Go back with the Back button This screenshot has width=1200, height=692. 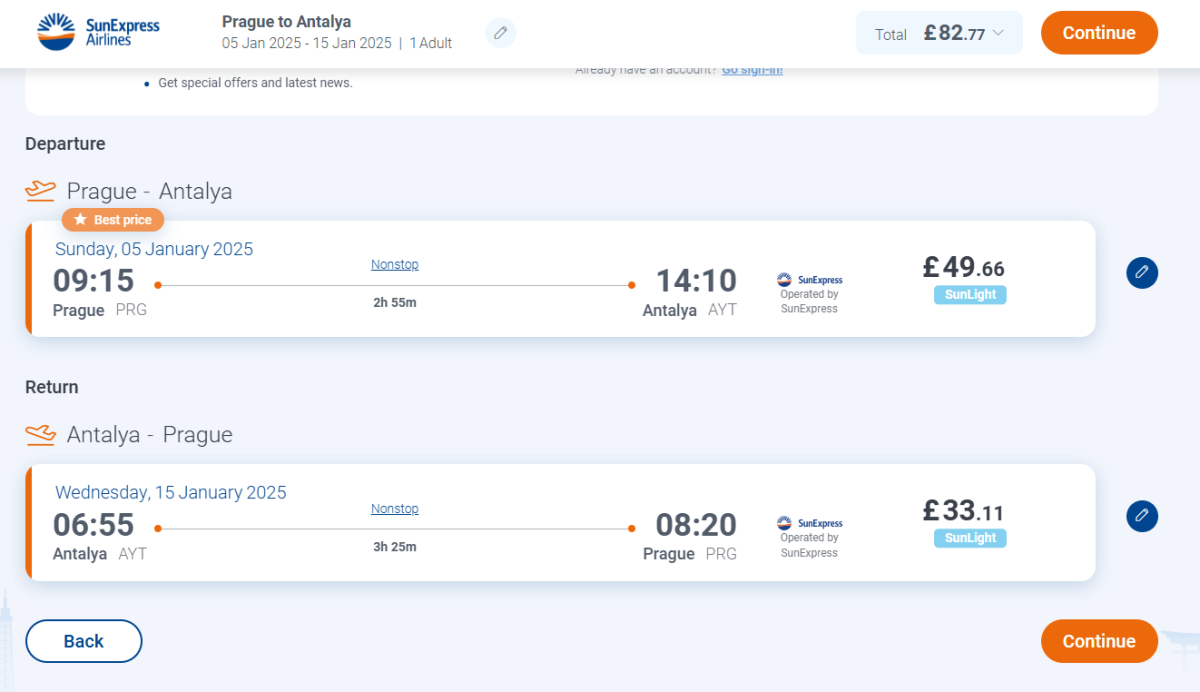coord(84,641)
